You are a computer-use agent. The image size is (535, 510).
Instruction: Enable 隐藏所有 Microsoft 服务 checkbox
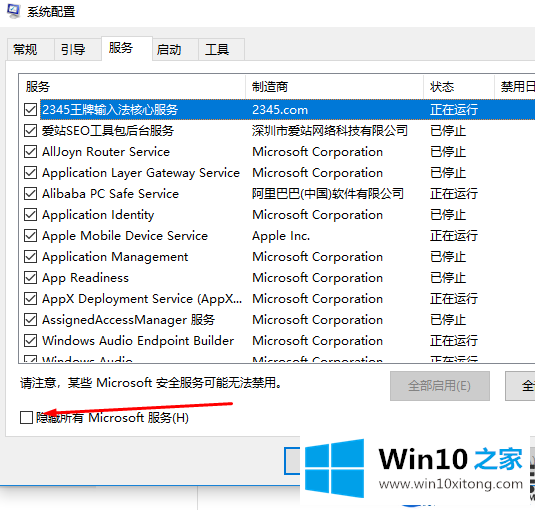(x=26, y=418)
